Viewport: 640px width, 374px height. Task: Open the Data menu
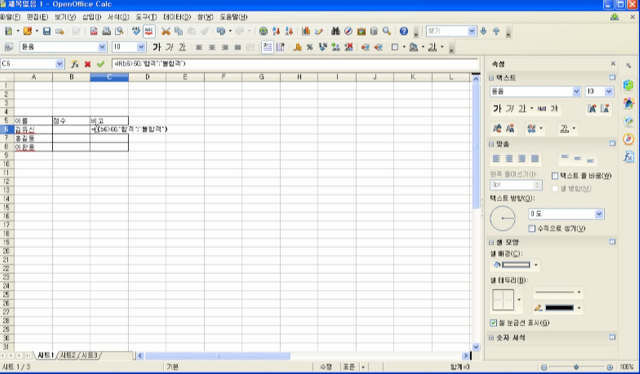click(177, 17)
